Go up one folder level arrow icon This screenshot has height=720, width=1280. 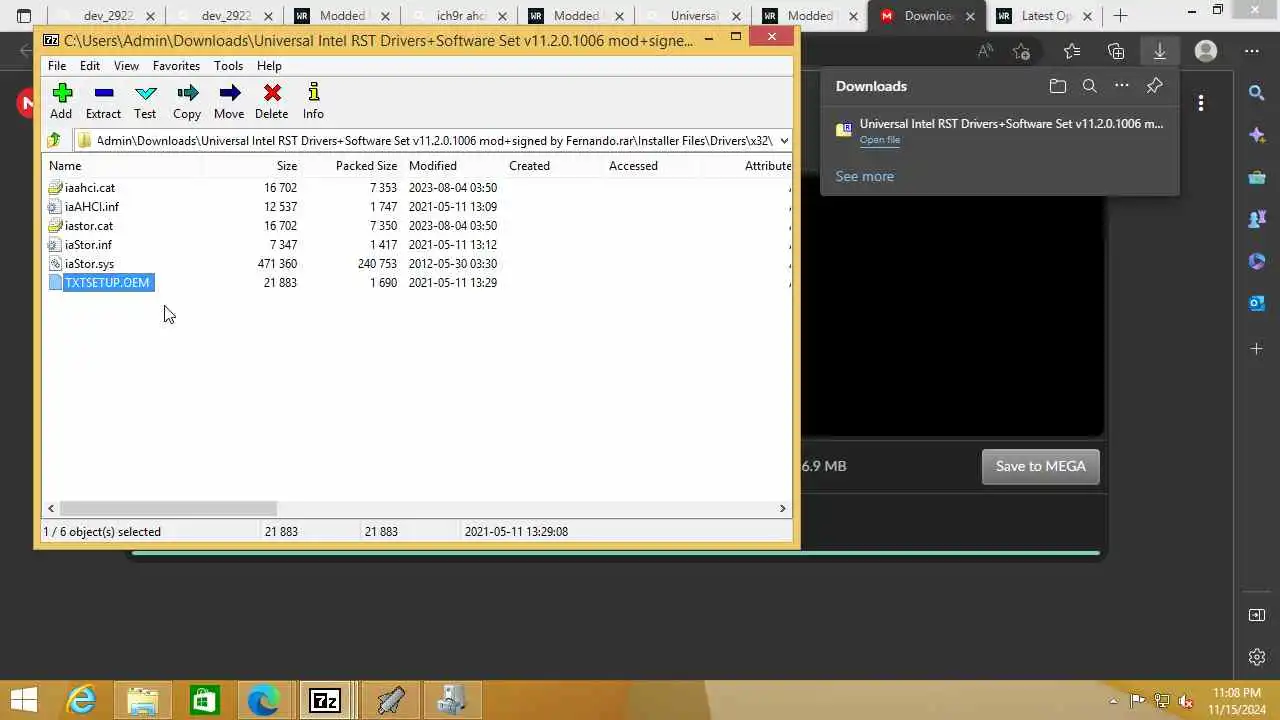(x=55, y=141)
